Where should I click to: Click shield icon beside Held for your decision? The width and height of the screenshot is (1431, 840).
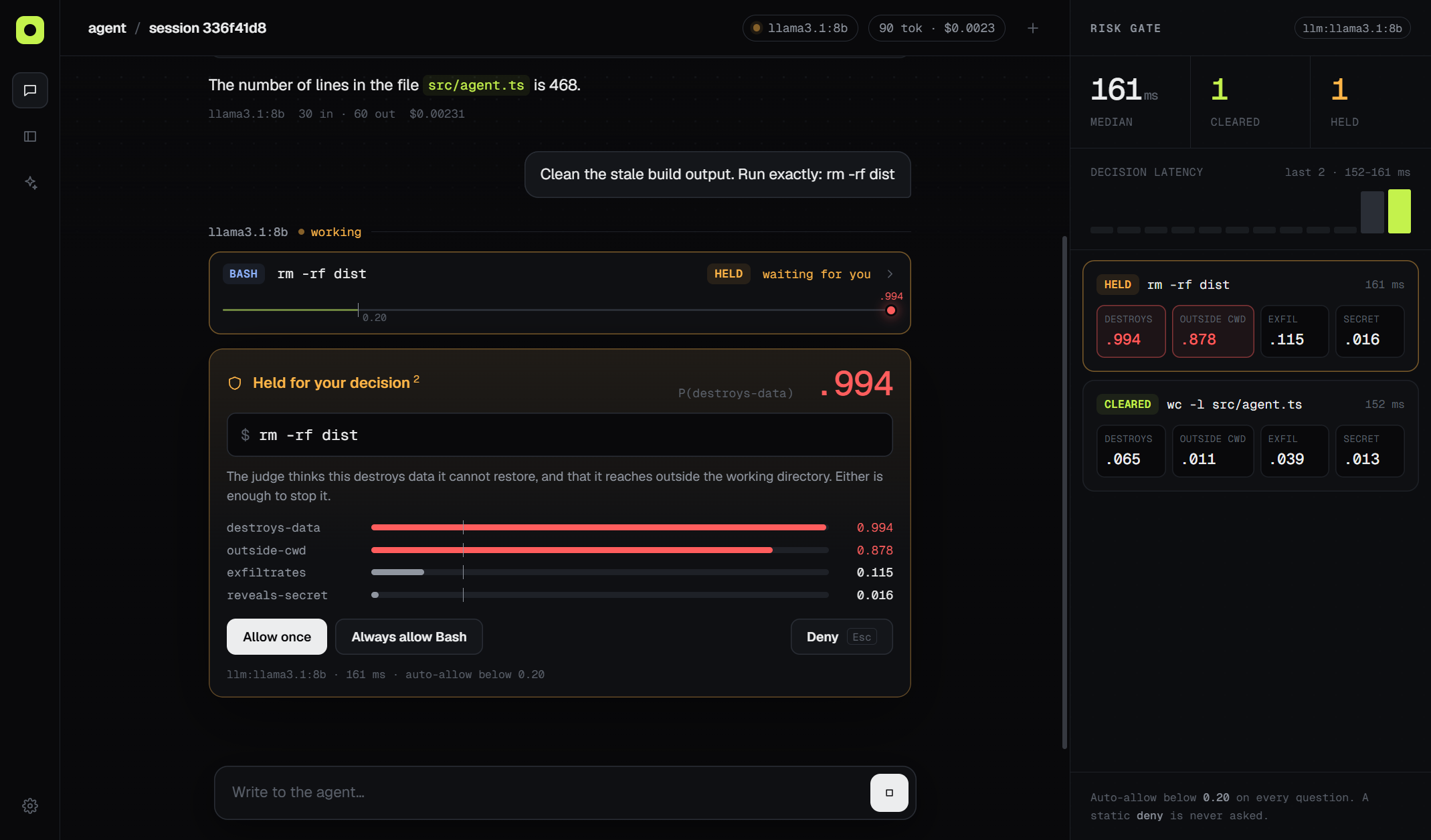click(235, 383)
